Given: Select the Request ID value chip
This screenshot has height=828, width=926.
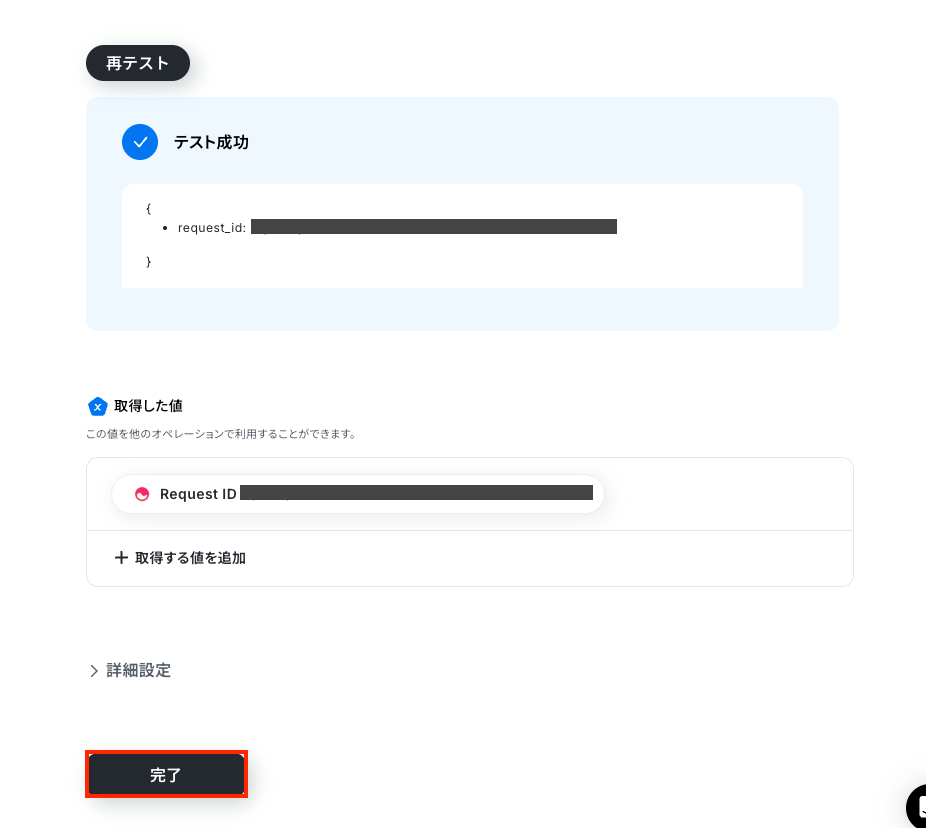Looking at the screenshot, I should pyautogui.click(x=357, y=494).
